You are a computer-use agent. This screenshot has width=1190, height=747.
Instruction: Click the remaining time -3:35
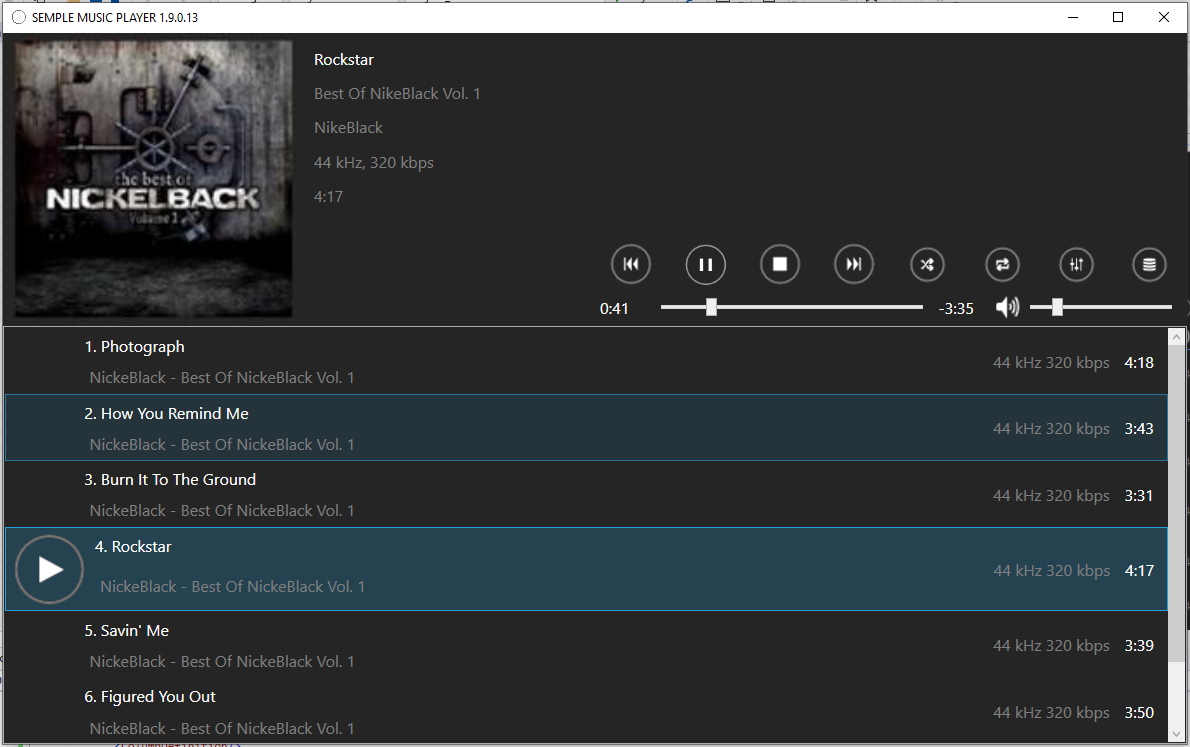click(x=955, y=308)
